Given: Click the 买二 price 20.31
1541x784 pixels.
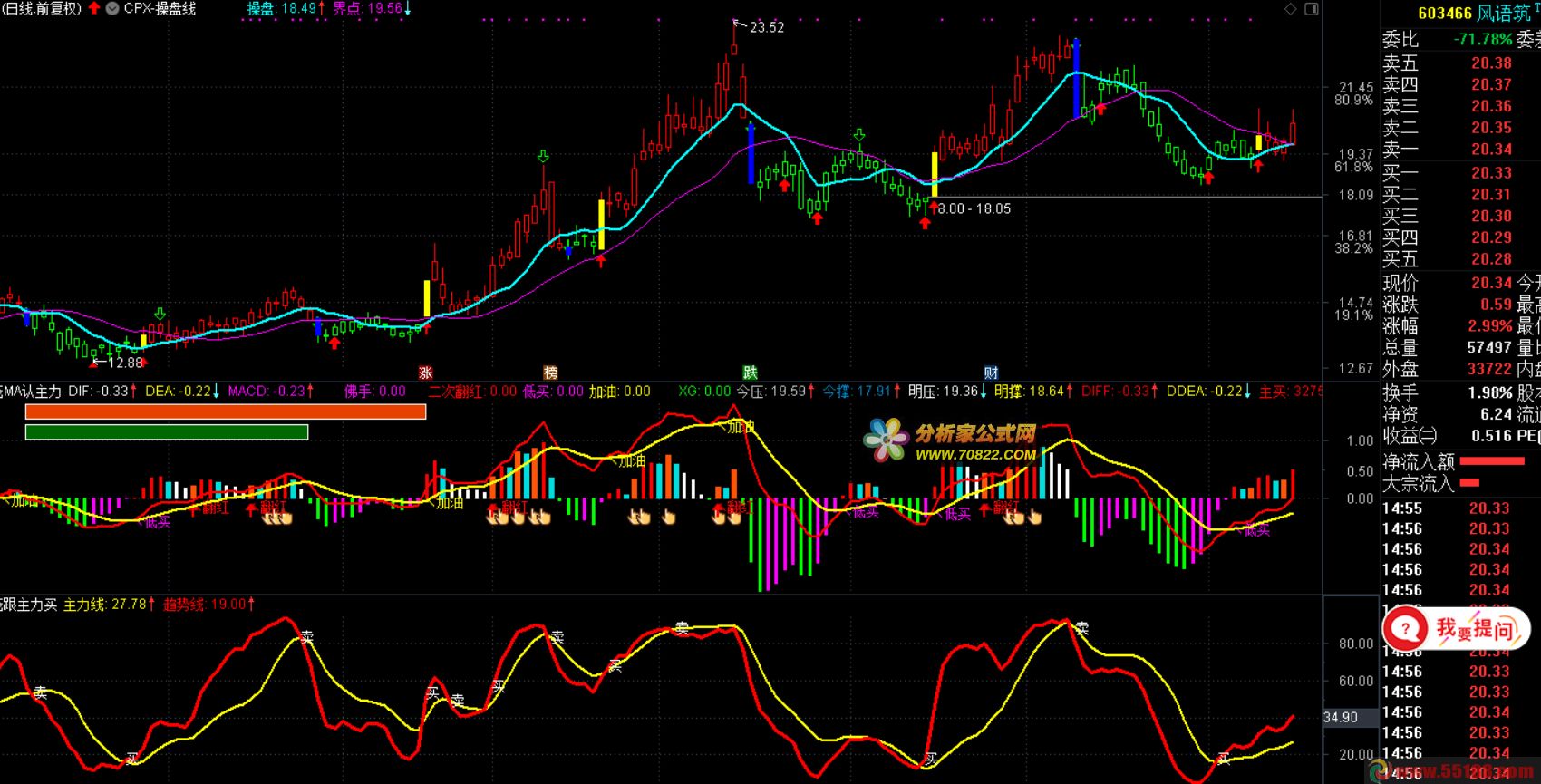Looking at the screenshot, I should [x=1491, y=194].
